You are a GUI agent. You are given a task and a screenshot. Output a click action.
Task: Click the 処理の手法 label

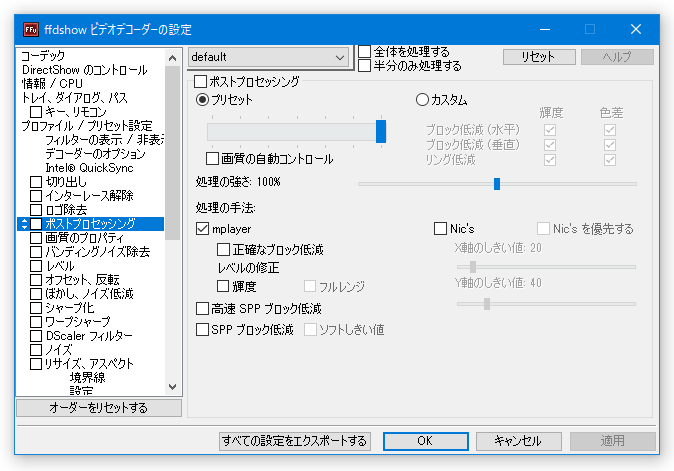pos(226,208)
